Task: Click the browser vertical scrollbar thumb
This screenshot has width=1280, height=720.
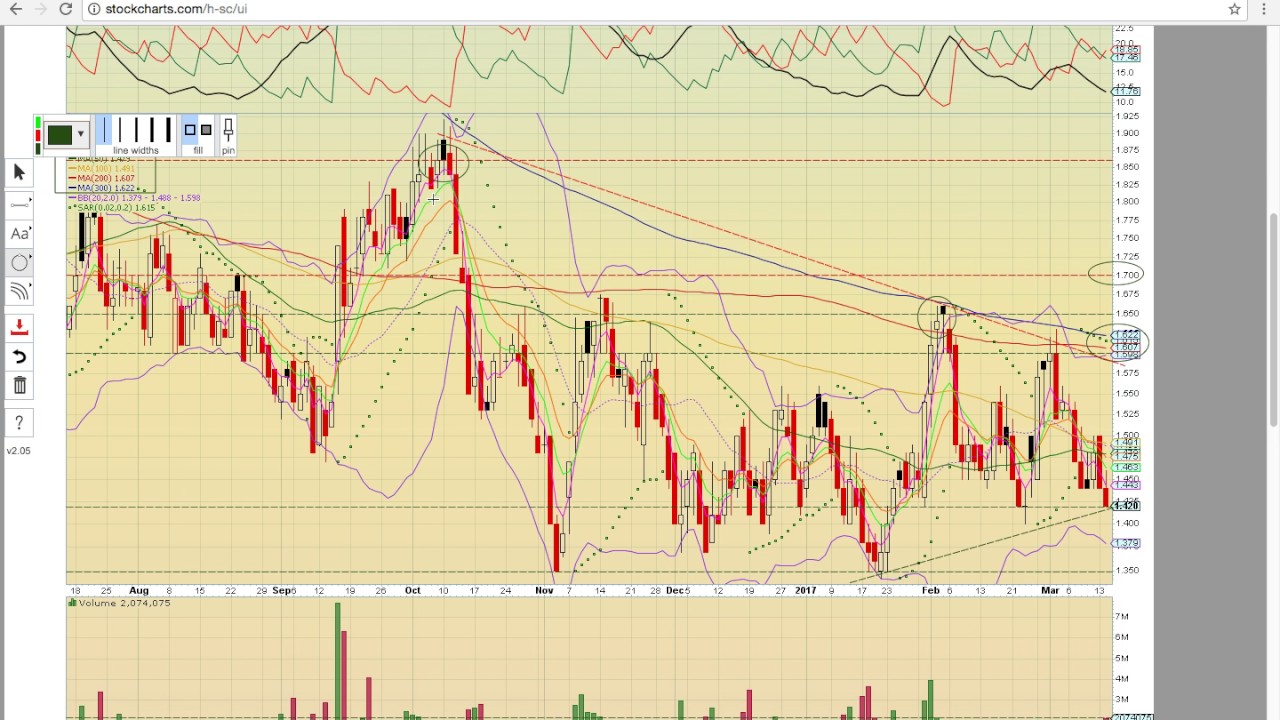Action: (x=1273, y=320)
